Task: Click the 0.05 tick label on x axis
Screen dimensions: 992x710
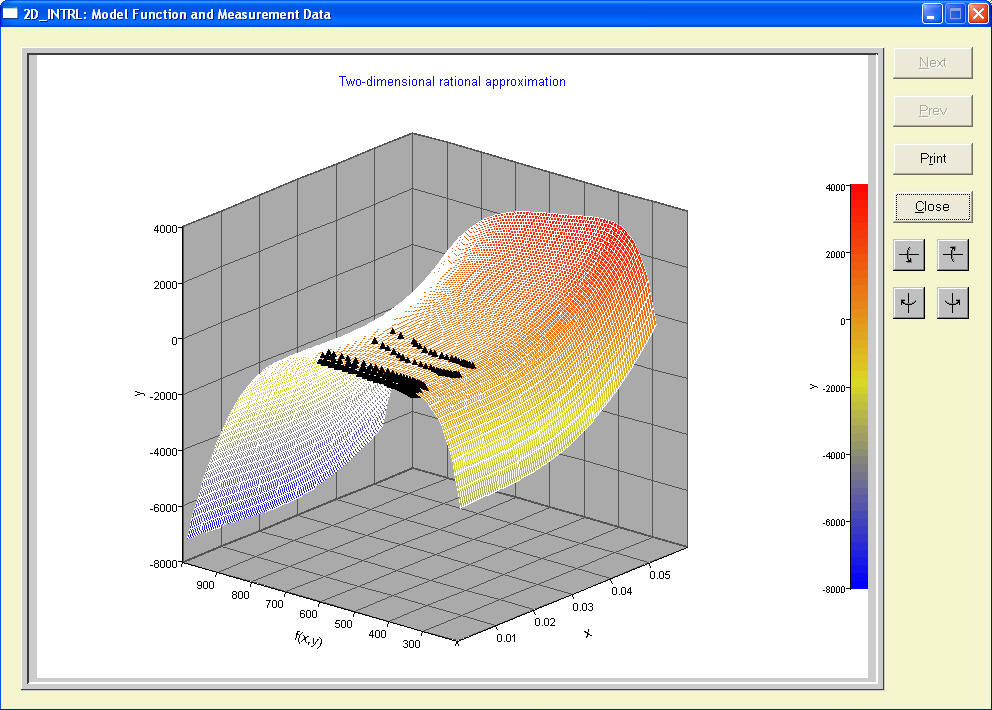Action: click(x=661, y=574)
